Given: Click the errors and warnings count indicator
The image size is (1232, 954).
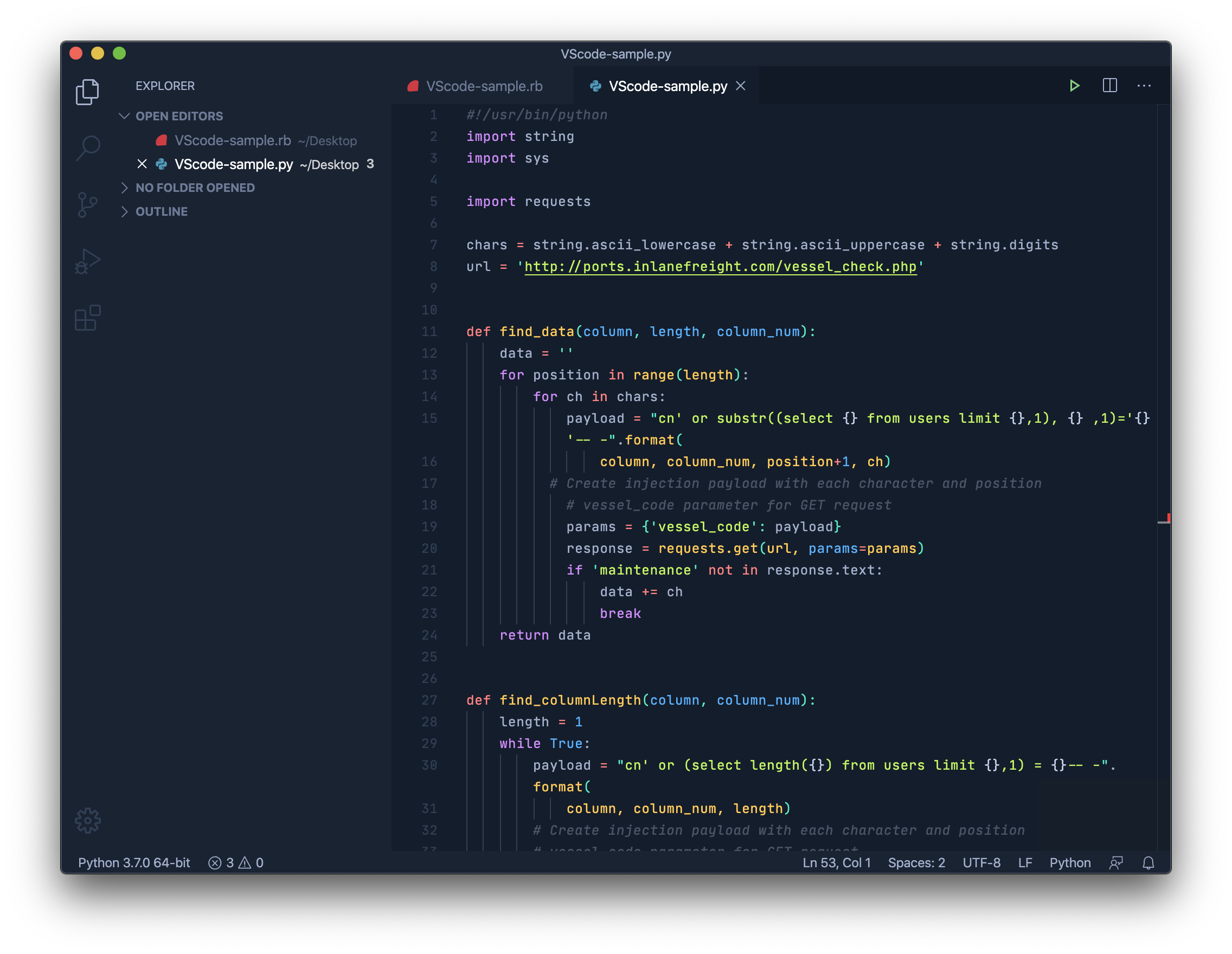Looking at the screenshot, I should coord(236,862).
